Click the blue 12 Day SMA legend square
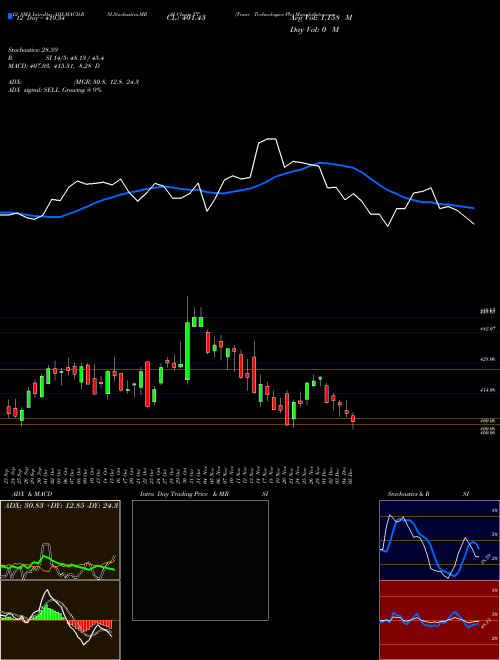This screenshot has height=660, width=500. point(10,16)
